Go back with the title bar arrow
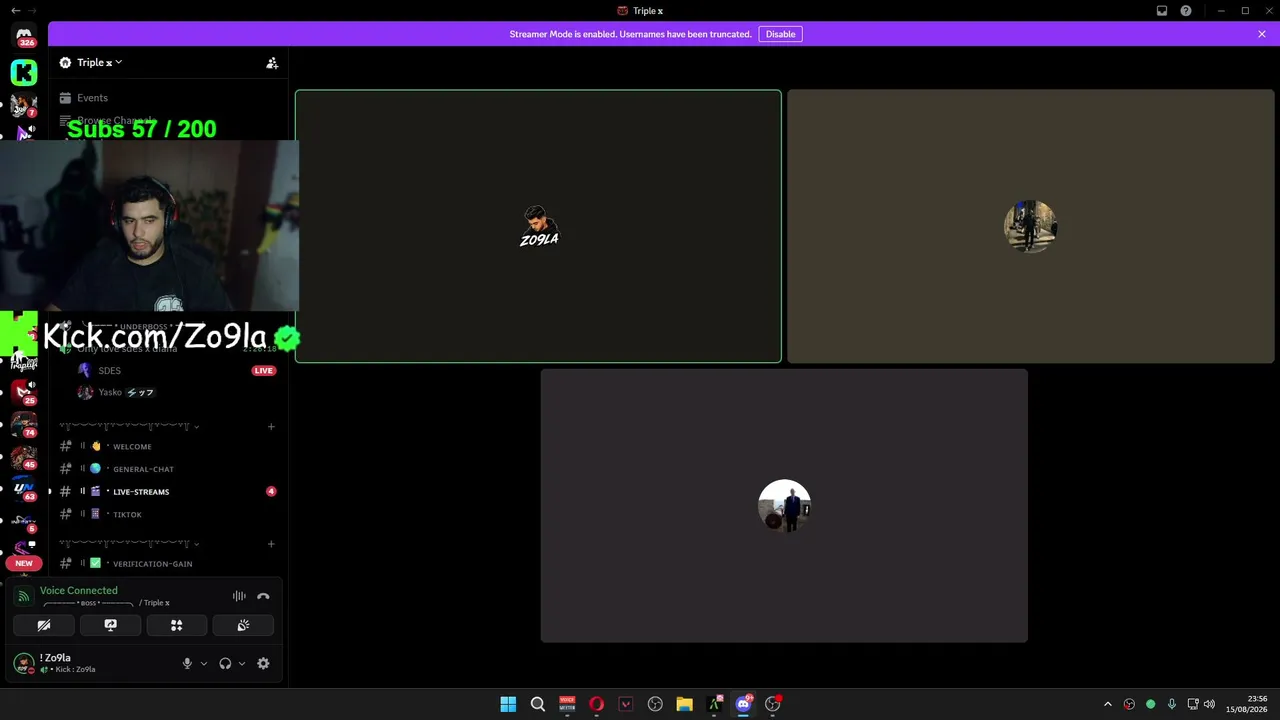 [15, 11]
